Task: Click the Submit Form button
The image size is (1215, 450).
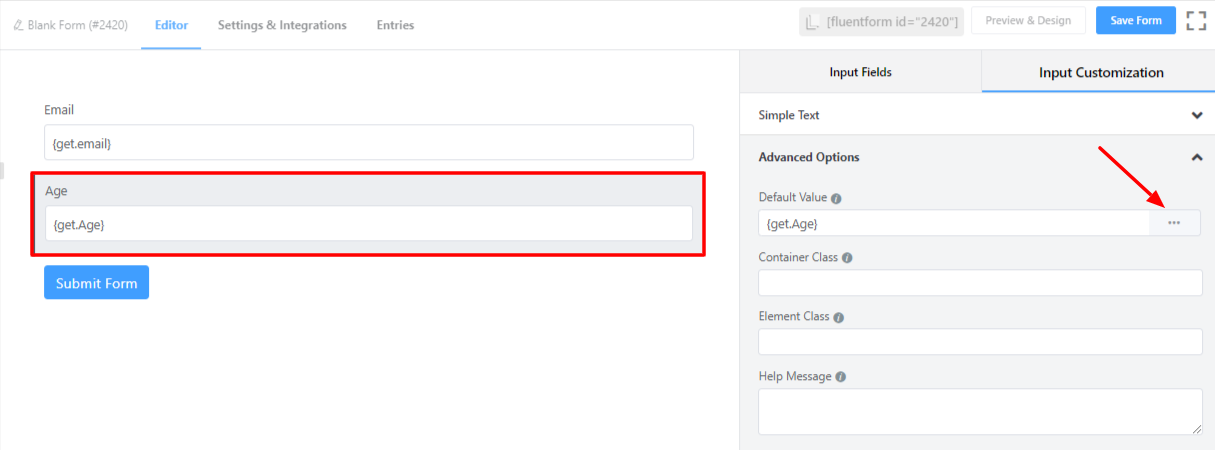Action: [96, 283]
